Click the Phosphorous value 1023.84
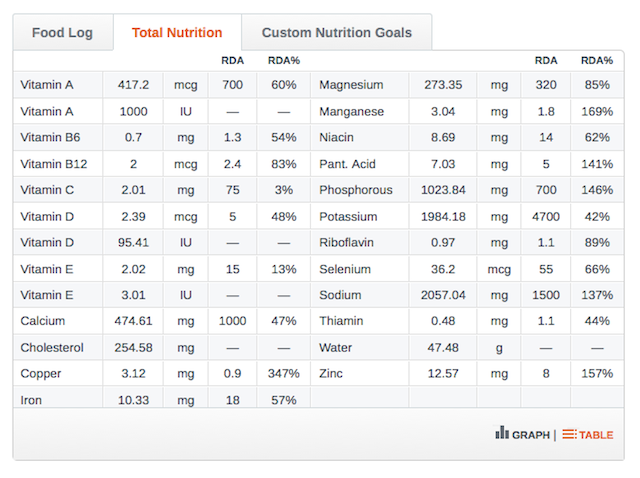This screenshot has width=640, height=478. [443, 190]
